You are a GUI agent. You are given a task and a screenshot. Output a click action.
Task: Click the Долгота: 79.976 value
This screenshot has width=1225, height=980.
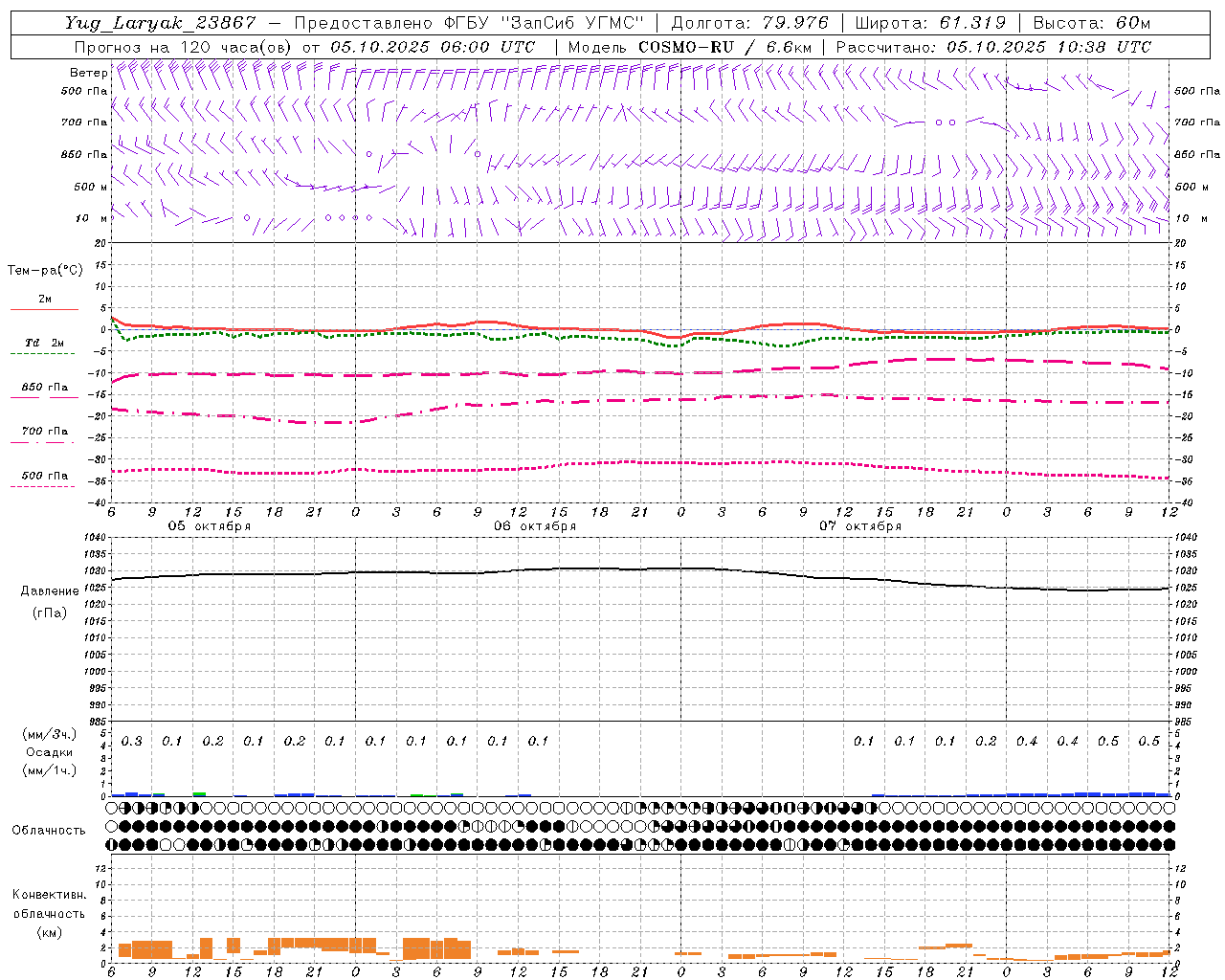click(750, 23)
